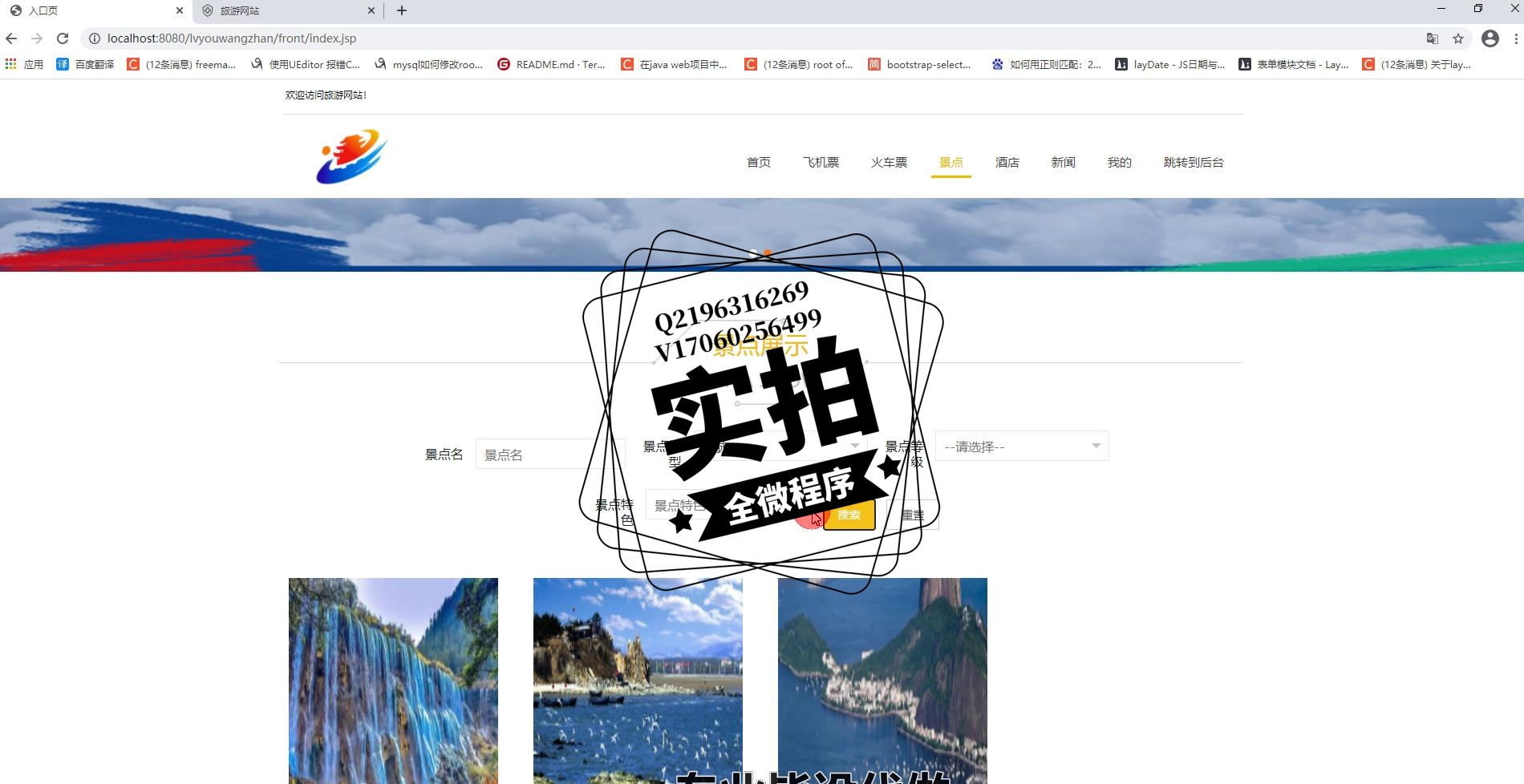Open the 表单模块文档 bookmark
The height and width of the screenshot is (784, 1524).
pyautogui.click(x=1294, y=64)
